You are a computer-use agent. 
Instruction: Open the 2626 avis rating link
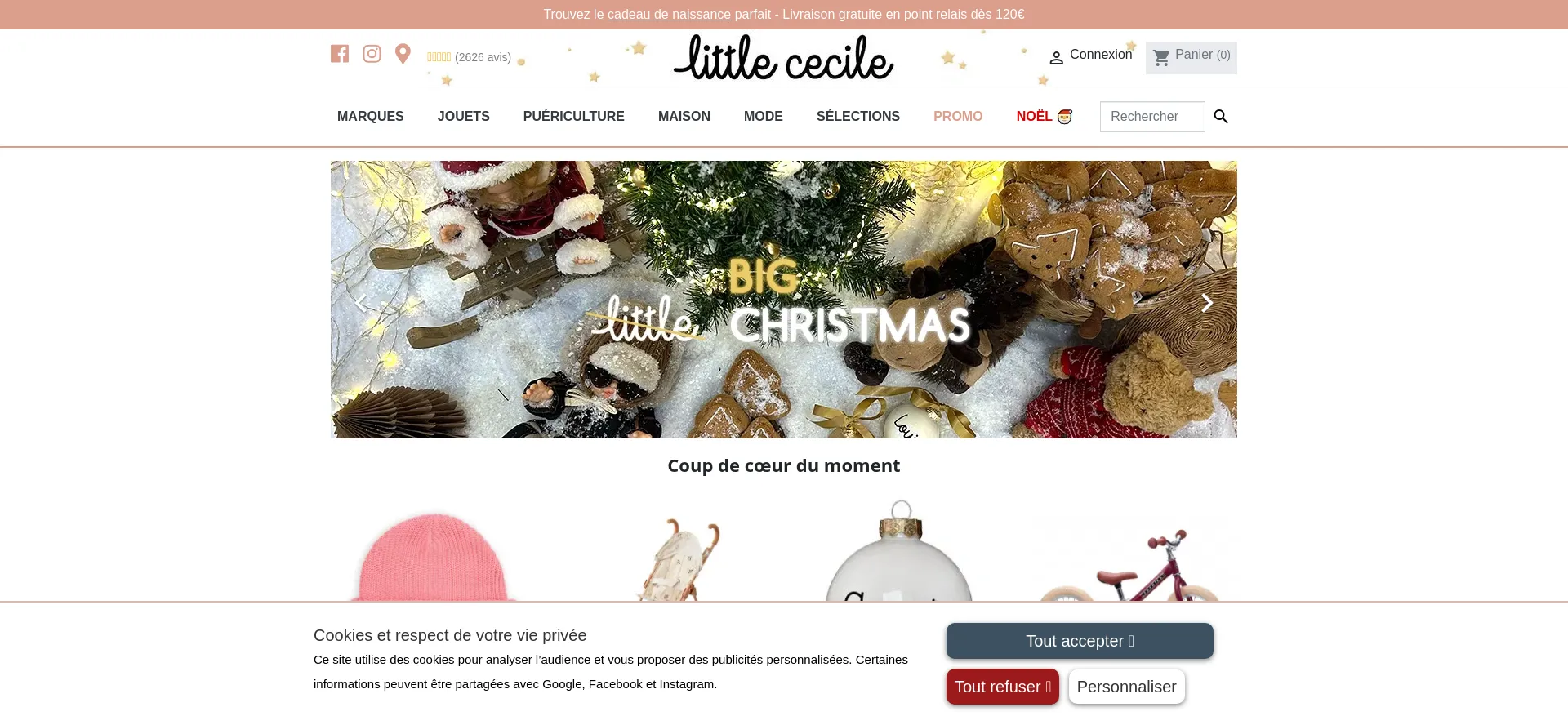469,57
